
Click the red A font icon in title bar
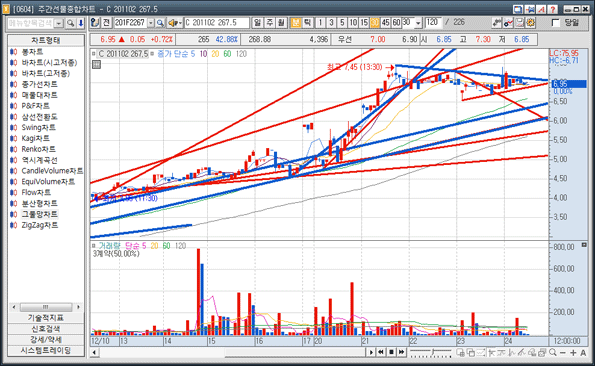click(x=541, y=9)
